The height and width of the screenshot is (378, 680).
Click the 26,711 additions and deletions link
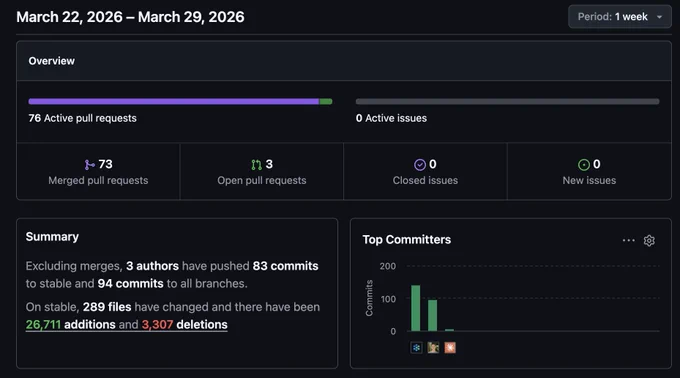[x=127, y=325]
